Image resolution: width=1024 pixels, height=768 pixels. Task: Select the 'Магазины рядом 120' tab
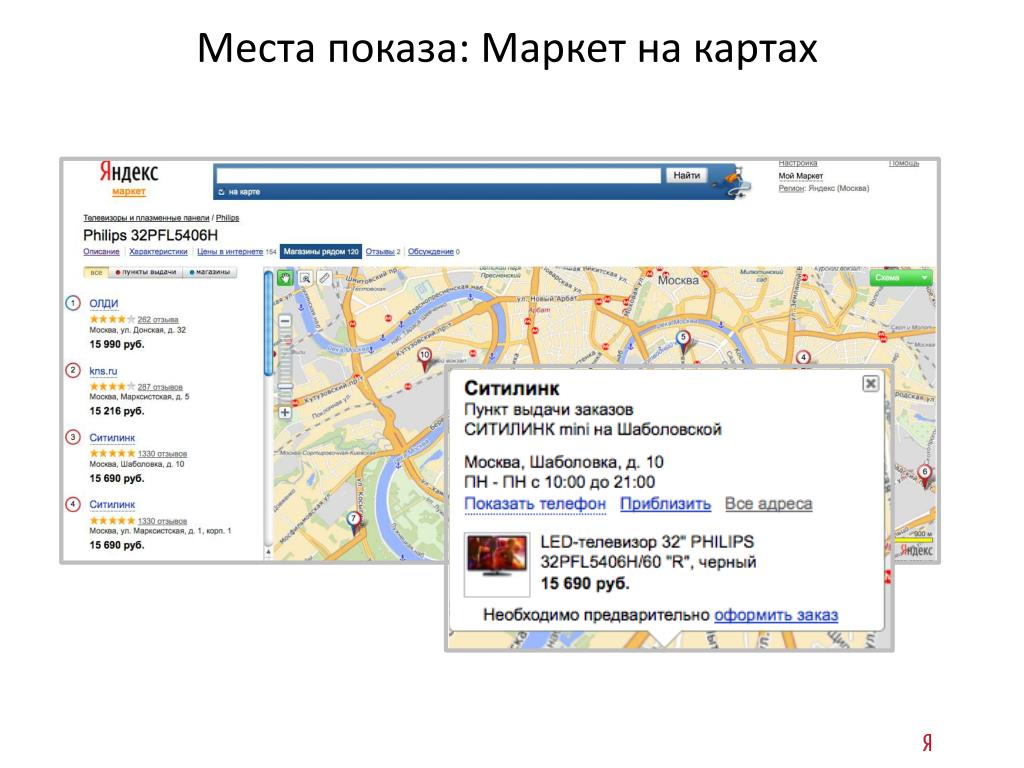click(x=321, y=251)
